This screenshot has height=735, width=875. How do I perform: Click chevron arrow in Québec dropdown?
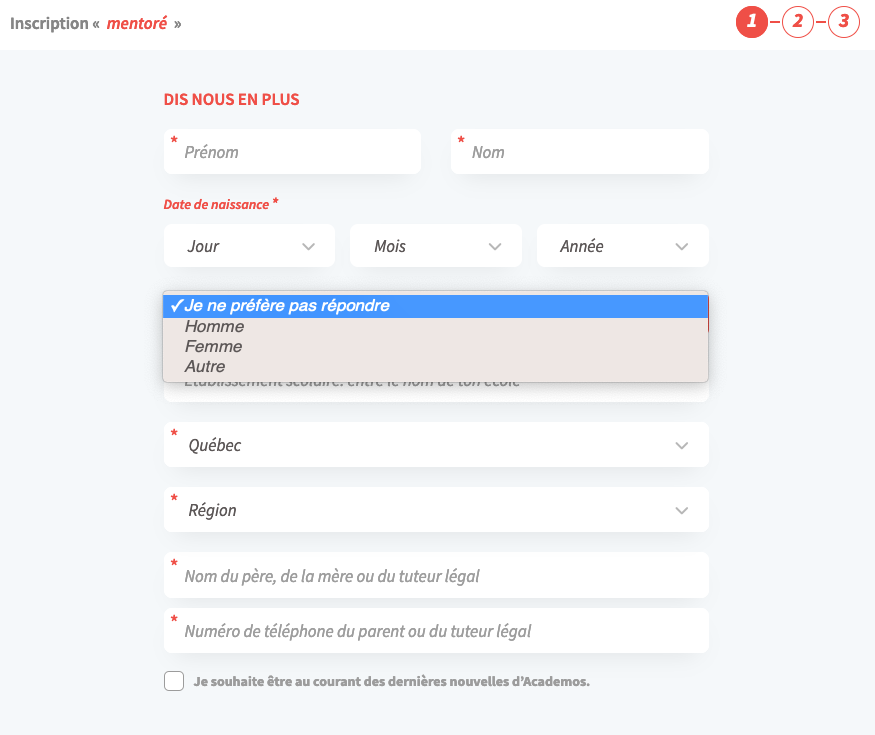point(682,445)
